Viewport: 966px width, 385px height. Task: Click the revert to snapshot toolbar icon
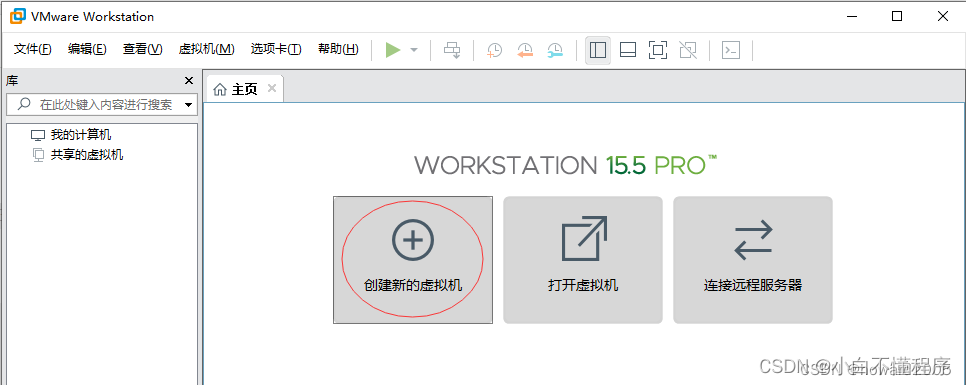pos(525,51)
